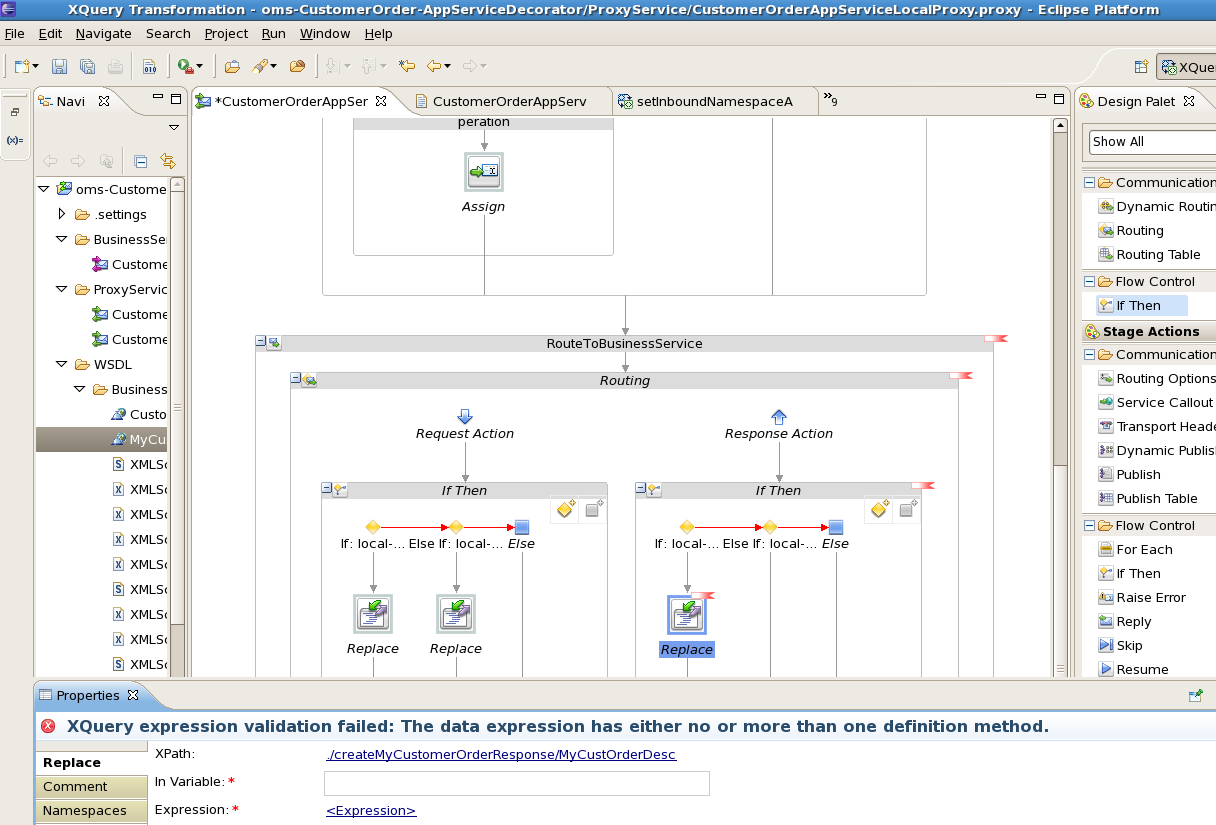This screenshot has height=825, width=1216.
Task: Open the hidden editor tabs list
Action: [829, 100]
